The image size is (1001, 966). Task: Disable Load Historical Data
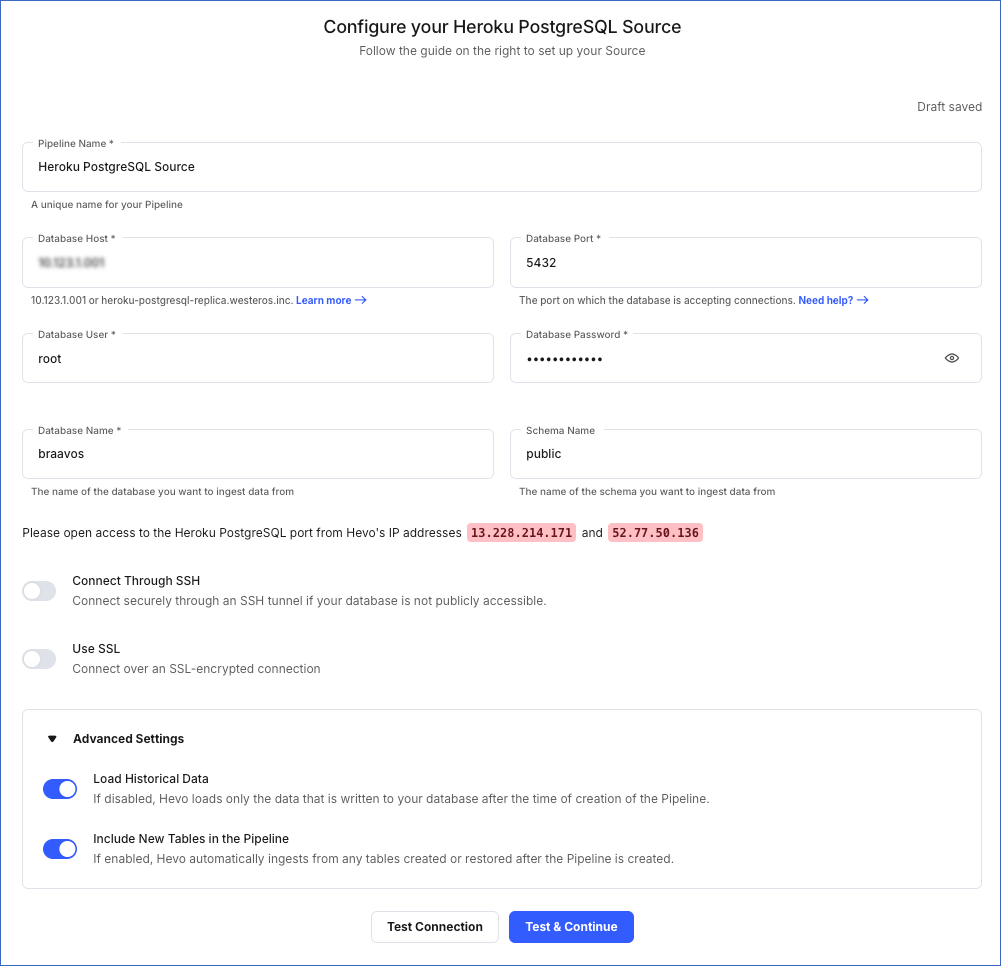59,788
